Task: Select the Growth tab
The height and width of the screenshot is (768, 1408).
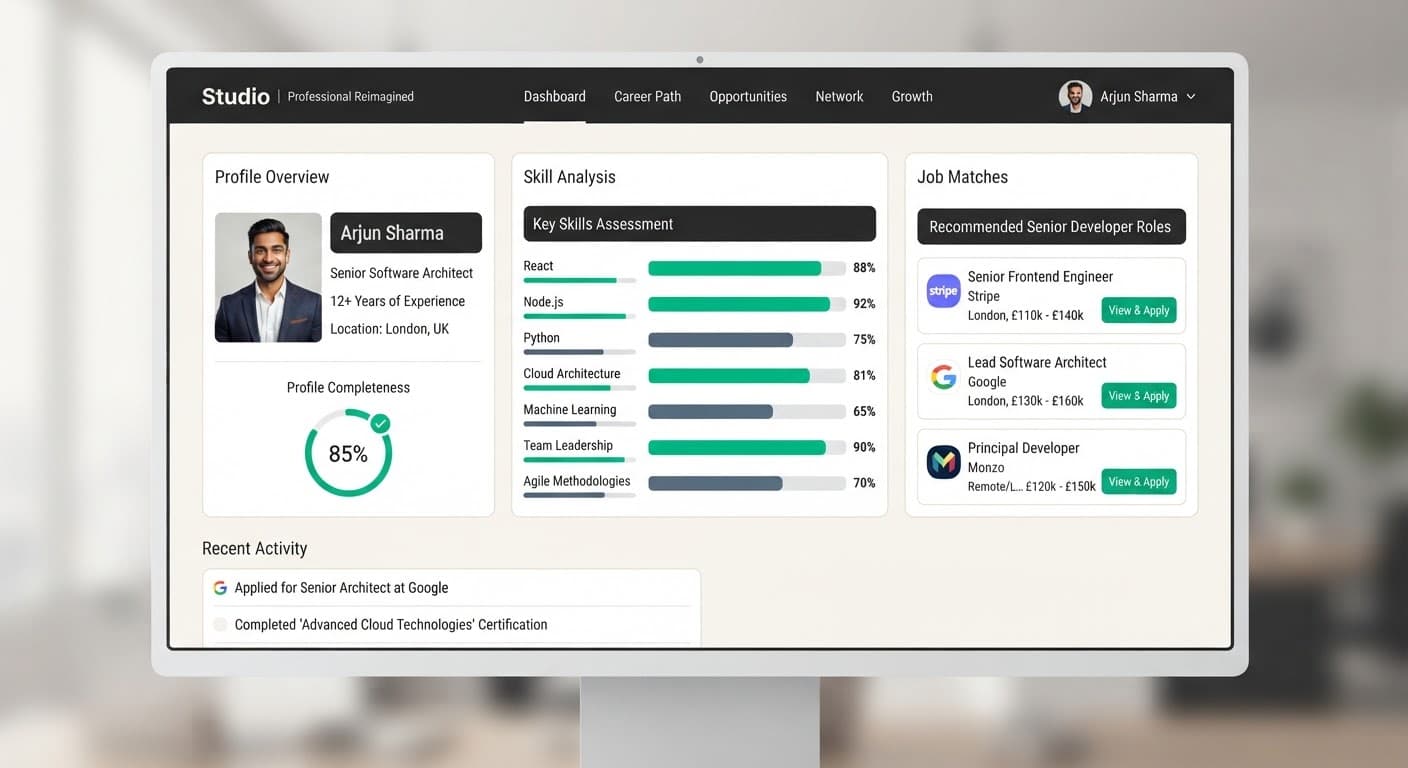Action: (x=912, y=96)
